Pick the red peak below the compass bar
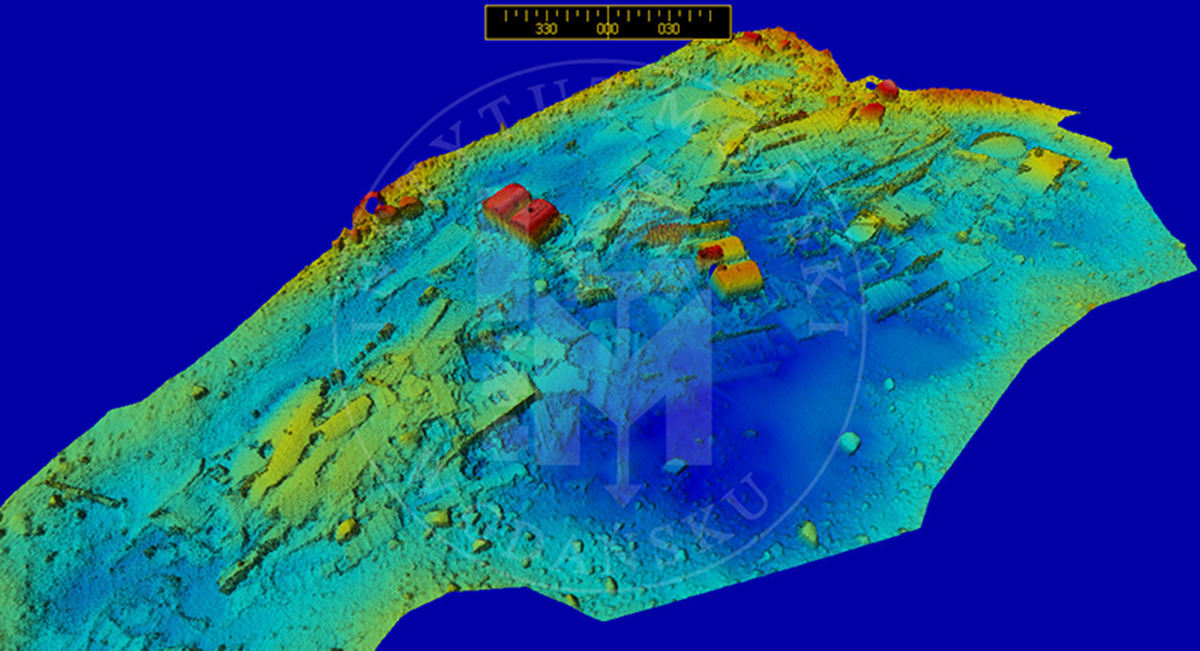Viewport: 1200px width, 651px height. click(749, 39)
